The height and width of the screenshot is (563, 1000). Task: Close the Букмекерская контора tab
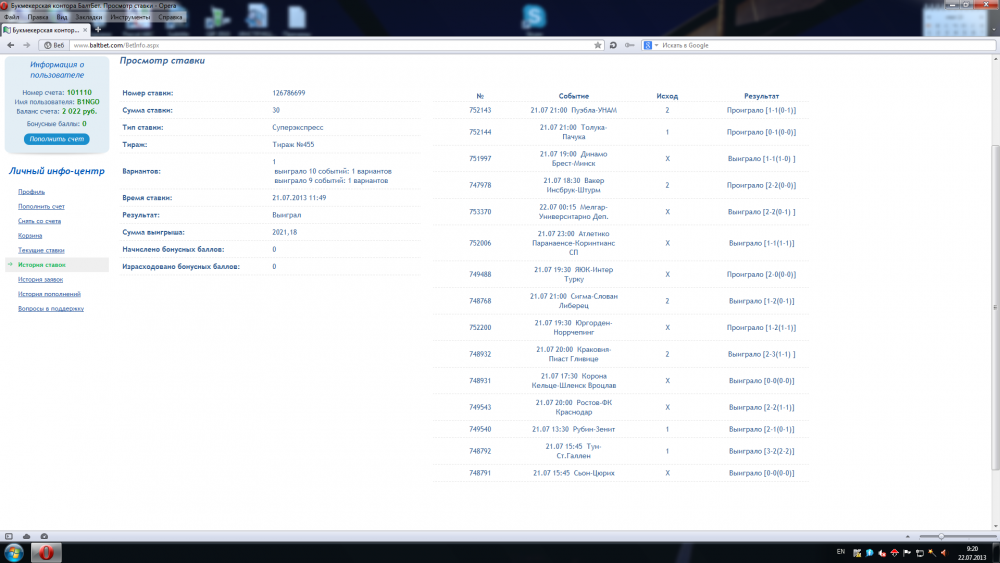coord(85,30)
